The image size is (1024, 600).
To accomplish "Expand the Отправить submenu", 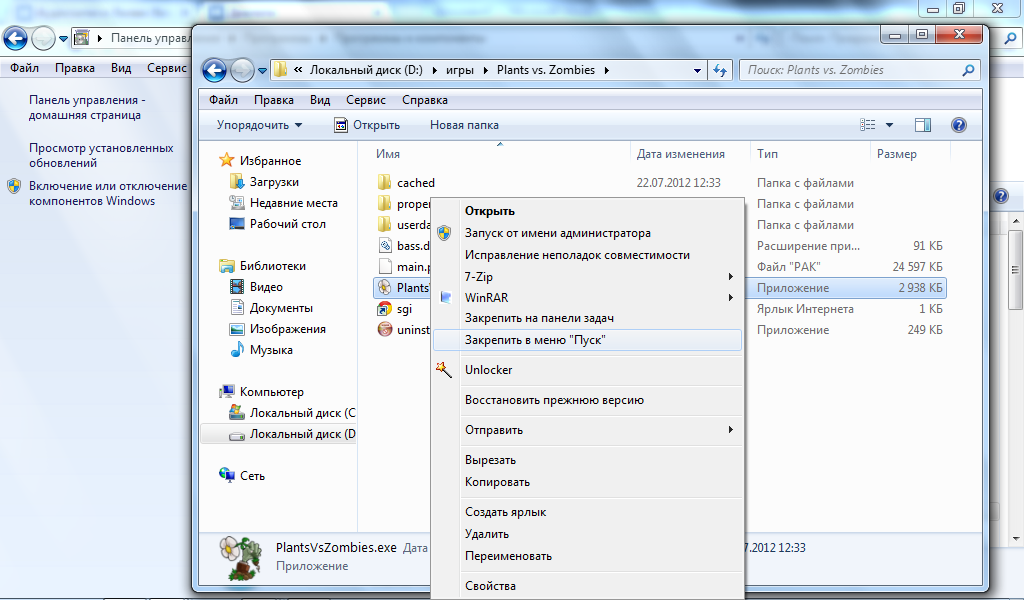I will pyautogui.click(x=730, y=430).
